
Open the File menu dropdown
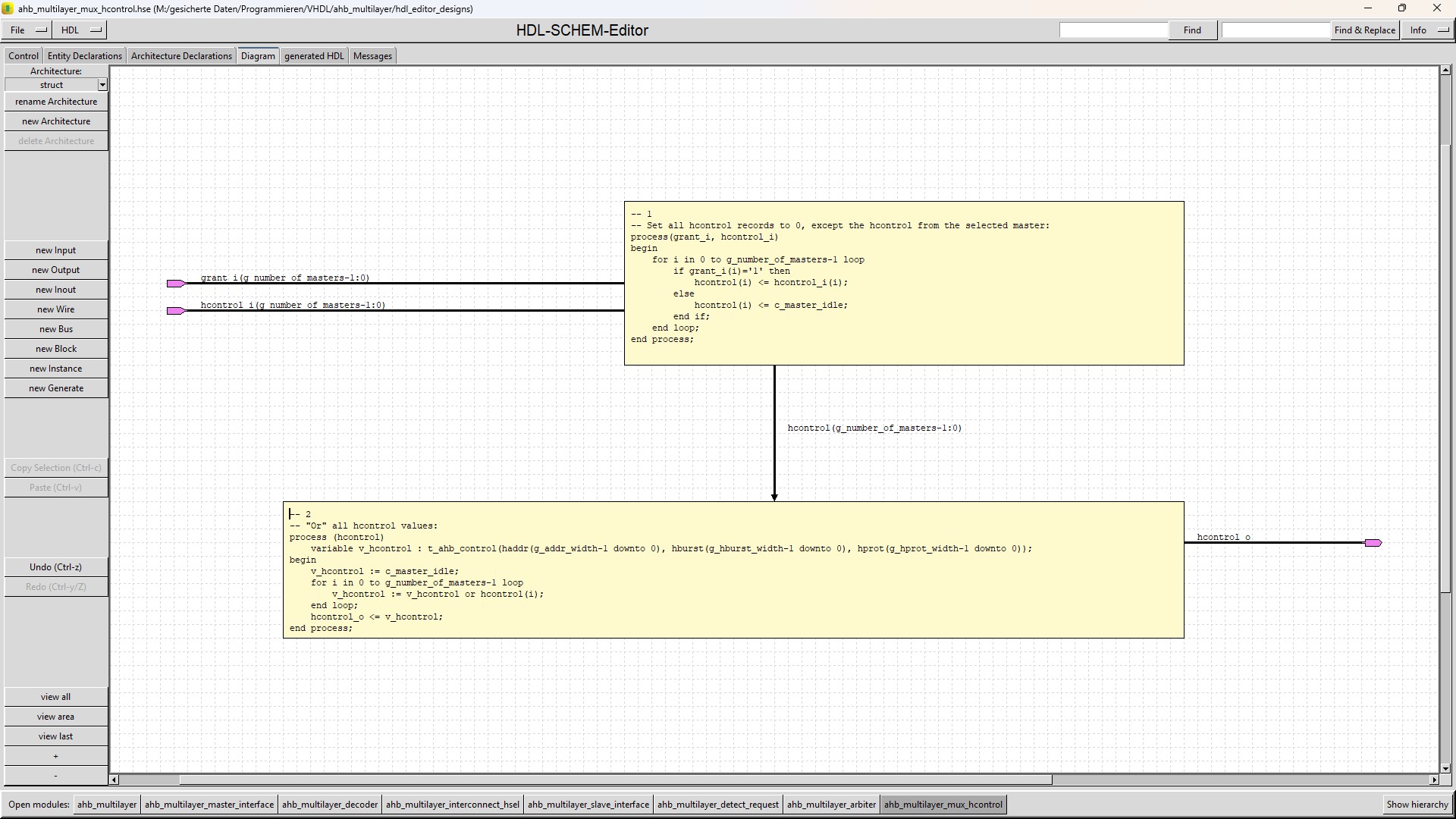(27, 30)
